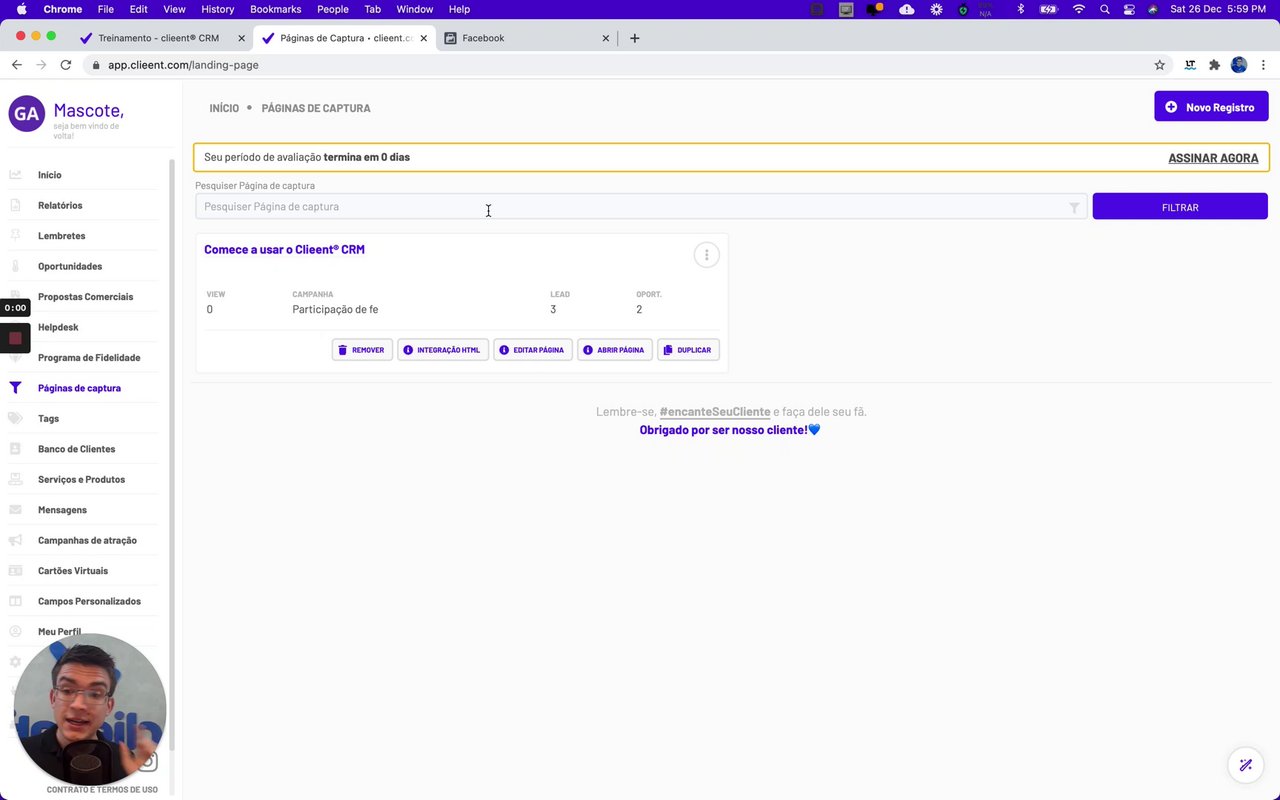Go back in browser history
Image resolution: width=1280 pixels, height=800 pixels.
(x=17, y=65)
